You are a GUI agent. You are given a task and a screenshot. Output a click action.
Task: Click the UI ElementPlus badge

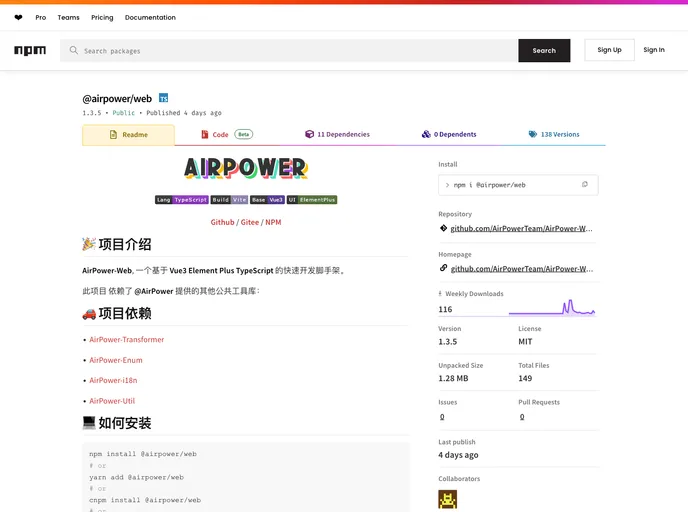[x=312, y=200]
